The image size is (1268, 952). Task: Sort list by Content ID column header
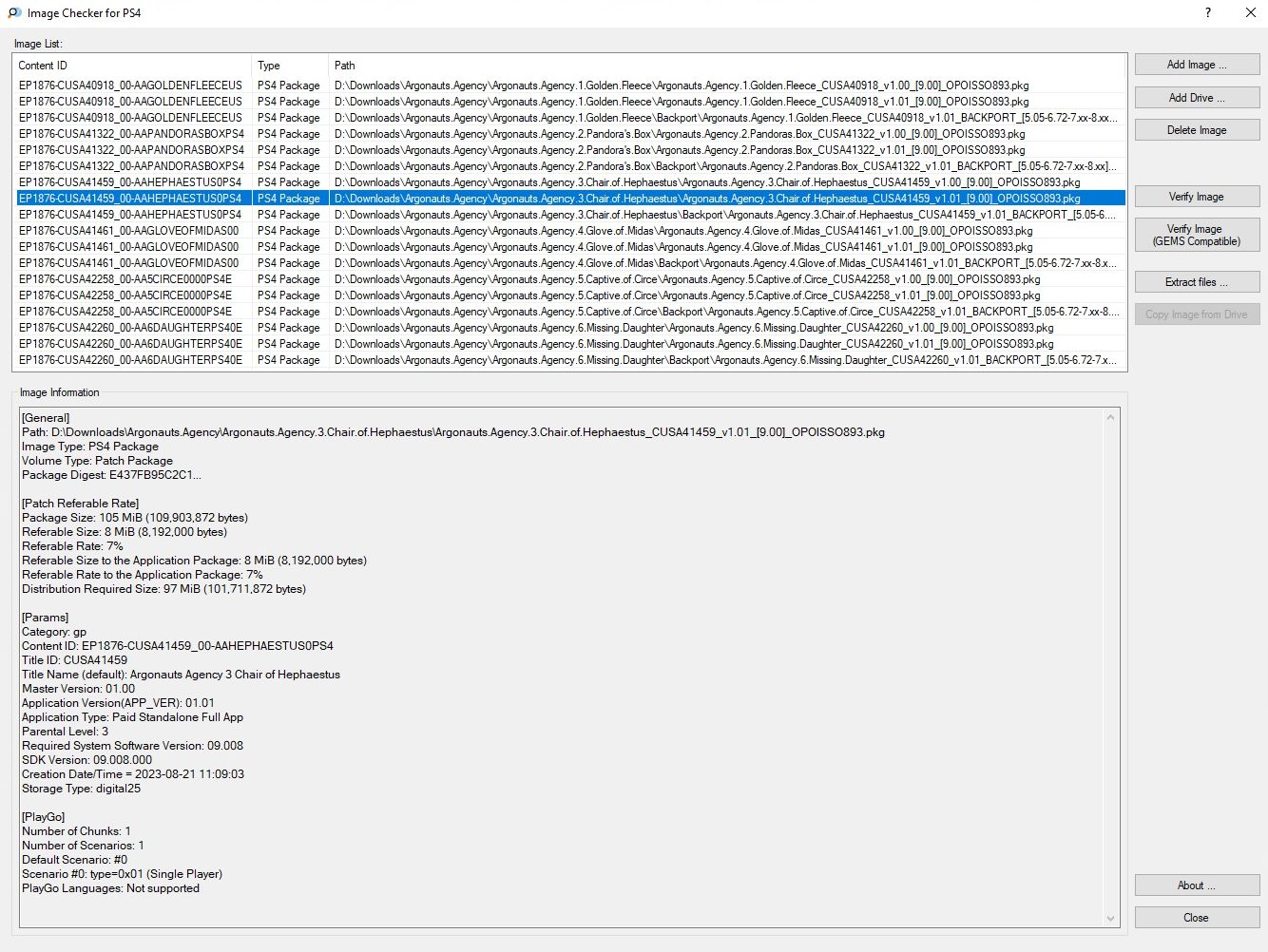pyautogui.click(x=133, y=66)
